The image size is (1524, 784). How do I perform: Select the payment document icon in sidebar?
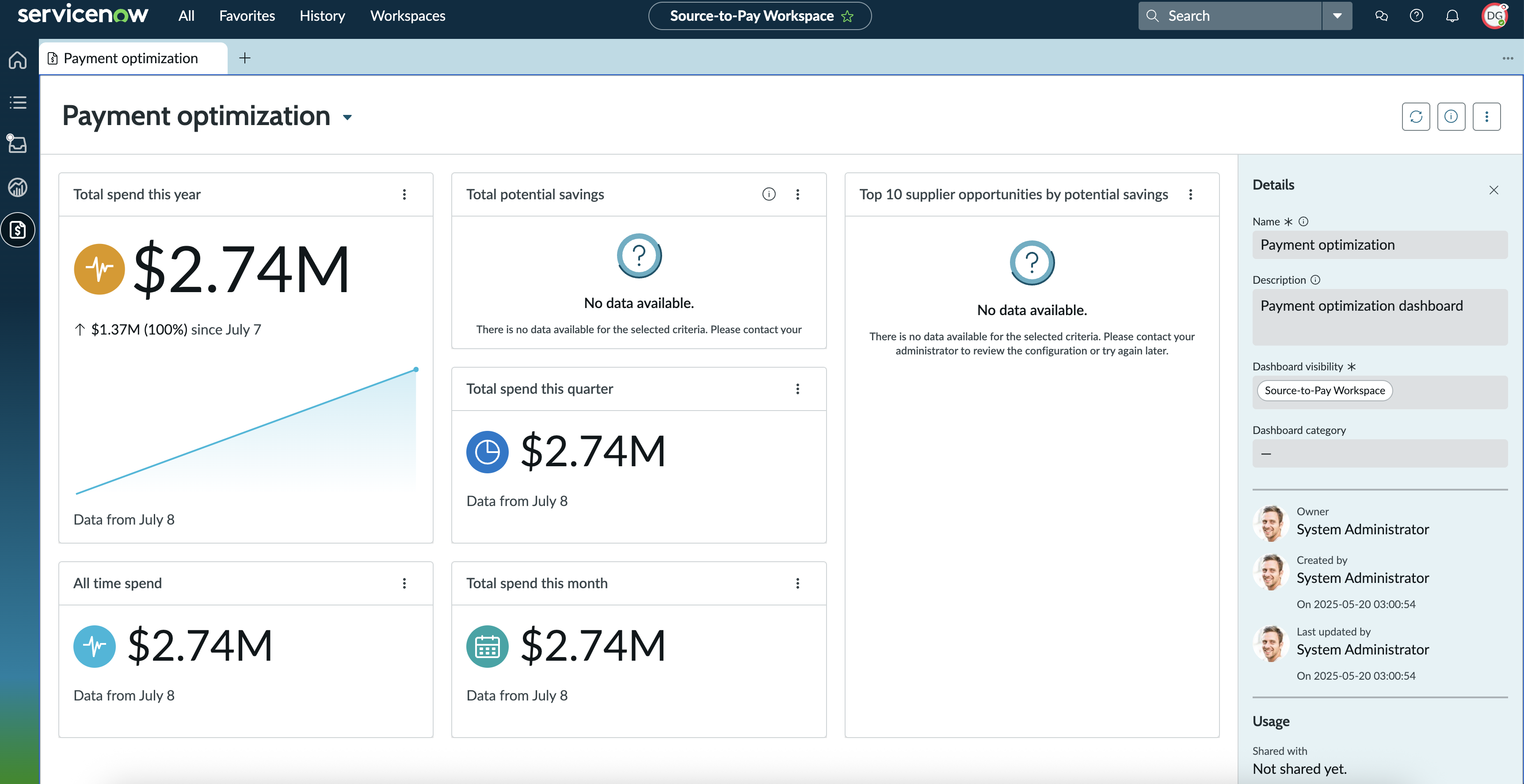click(18, 229)
